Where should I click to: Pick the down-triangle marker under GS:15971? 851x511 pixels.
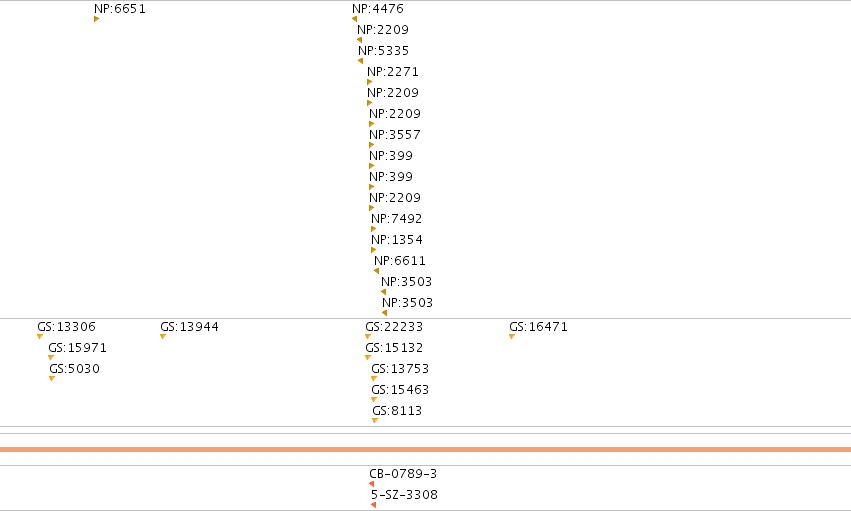51,358
